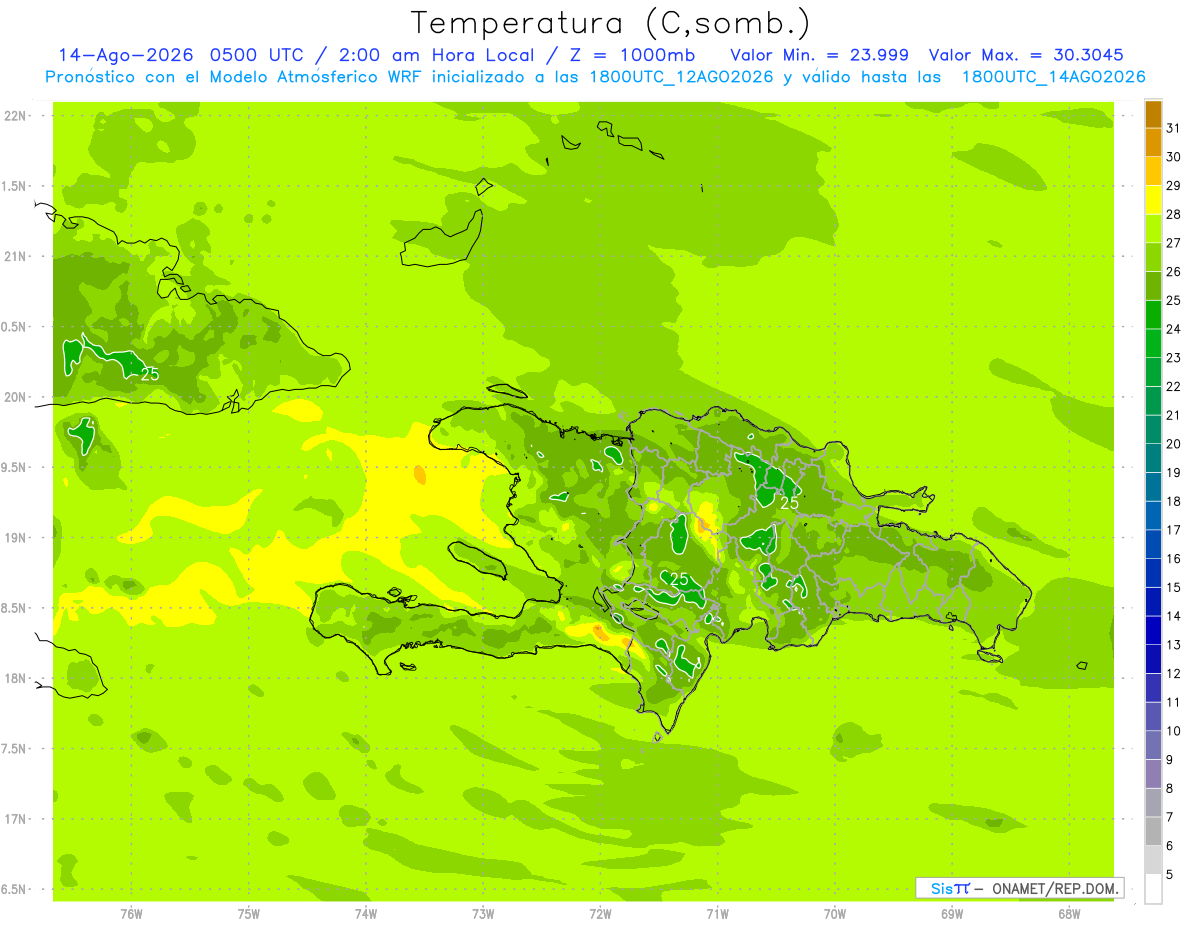Pick the teal legend swatch between 19 and 20

click(x=1153, y=458)
